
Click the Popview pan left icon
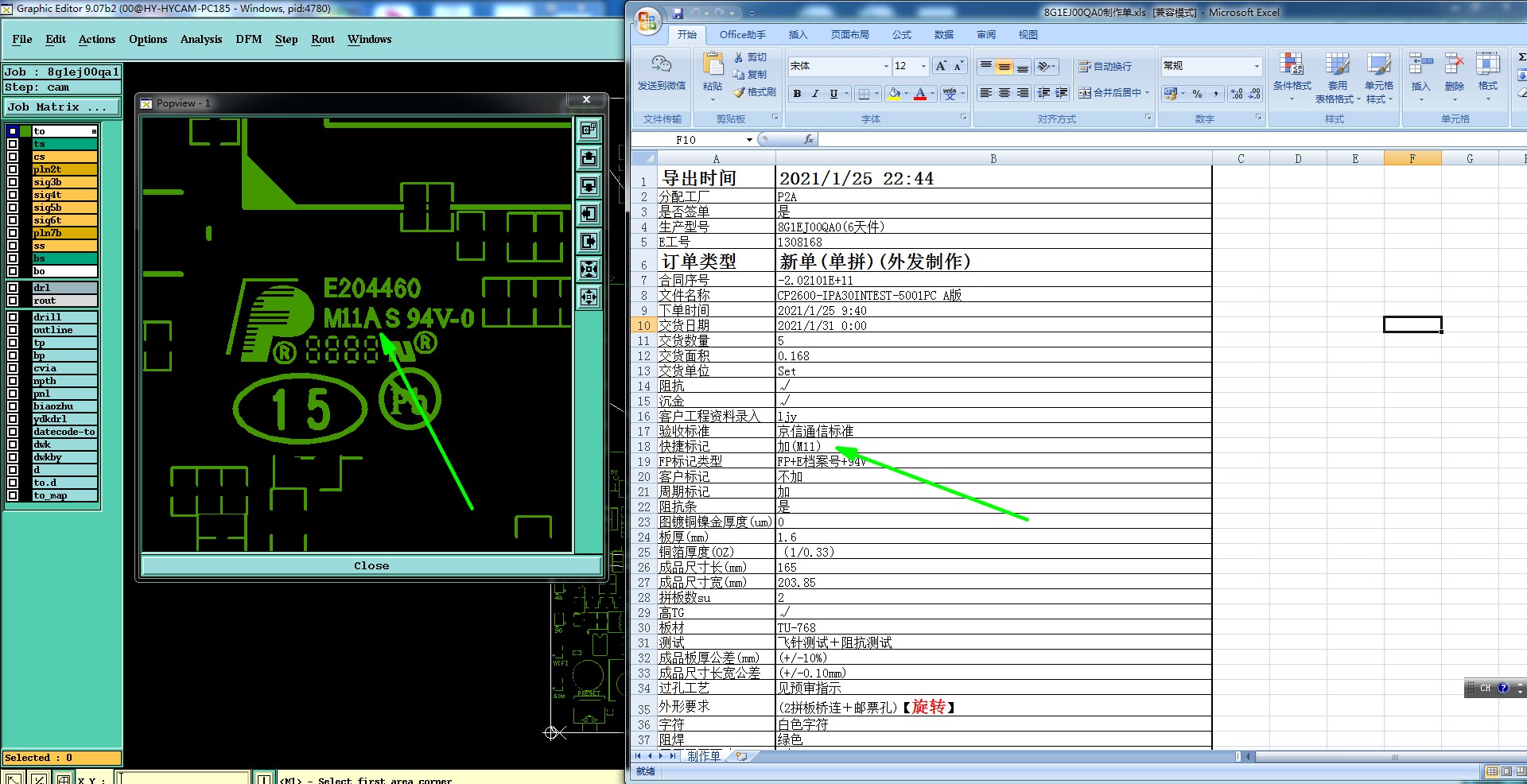click(x=589, y=213)
